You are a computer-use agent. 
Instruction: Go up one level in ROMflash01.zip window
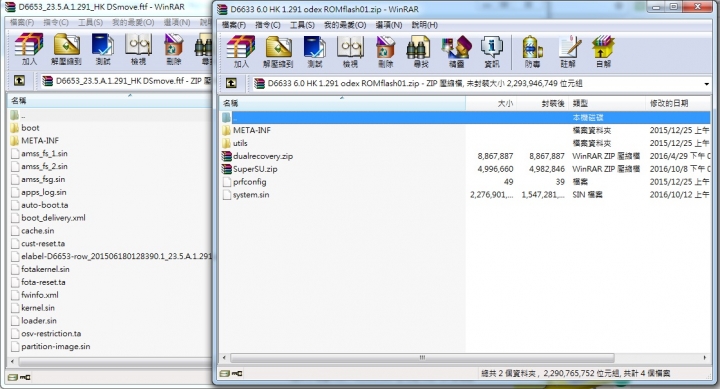231,83
